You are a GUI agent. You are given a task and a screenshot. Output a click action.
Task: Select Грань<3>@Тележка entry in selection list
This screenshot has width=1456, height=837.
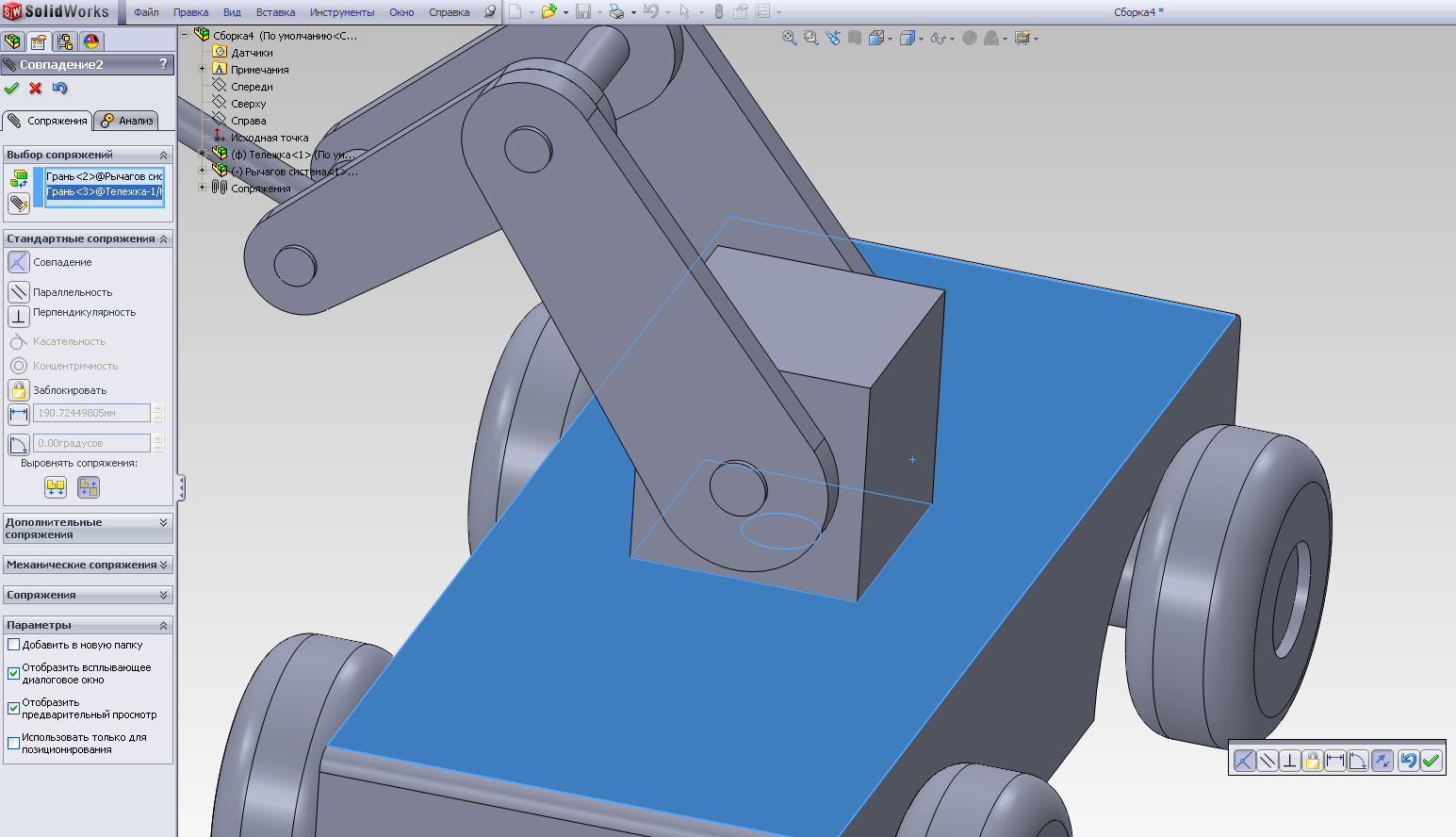105,191
